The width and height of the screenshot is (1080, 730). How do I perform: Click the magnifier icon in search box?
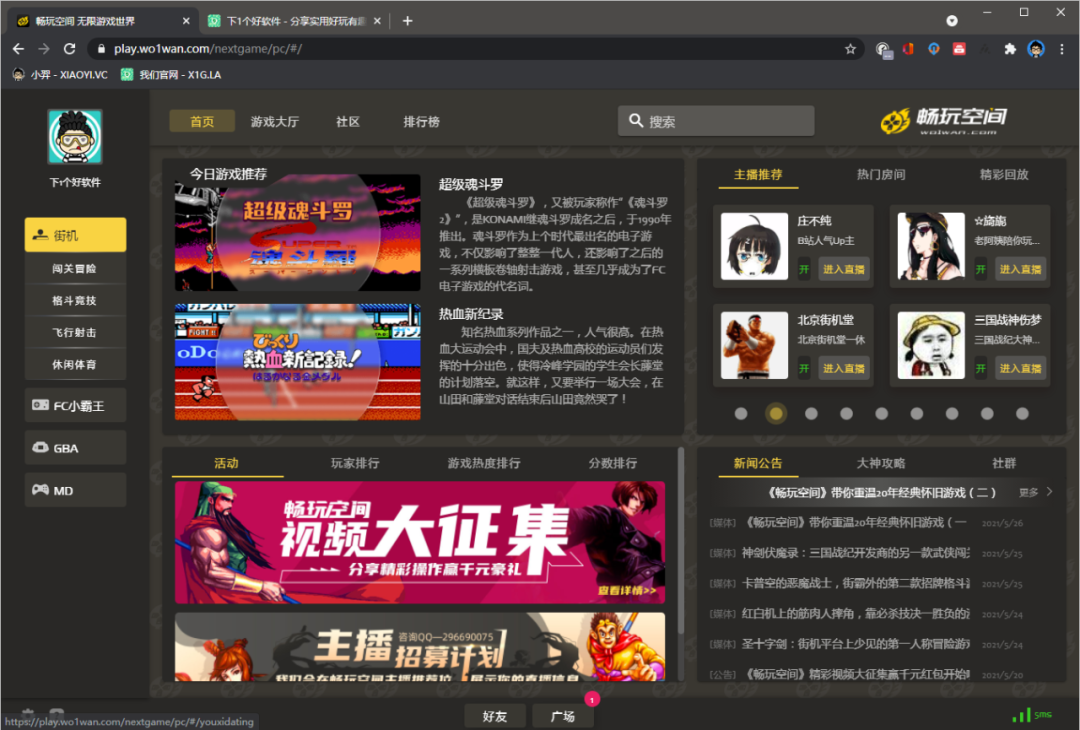[636, 121]
